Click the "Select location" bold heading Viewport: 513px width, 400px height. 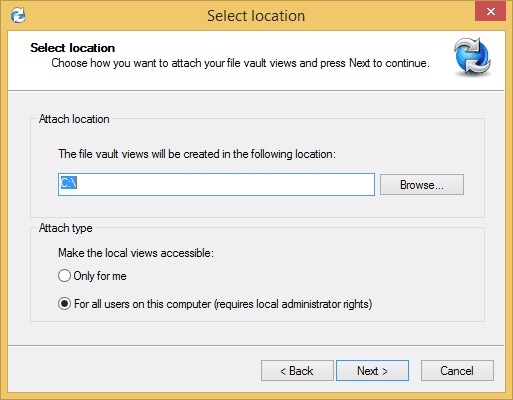coord(73,48)
